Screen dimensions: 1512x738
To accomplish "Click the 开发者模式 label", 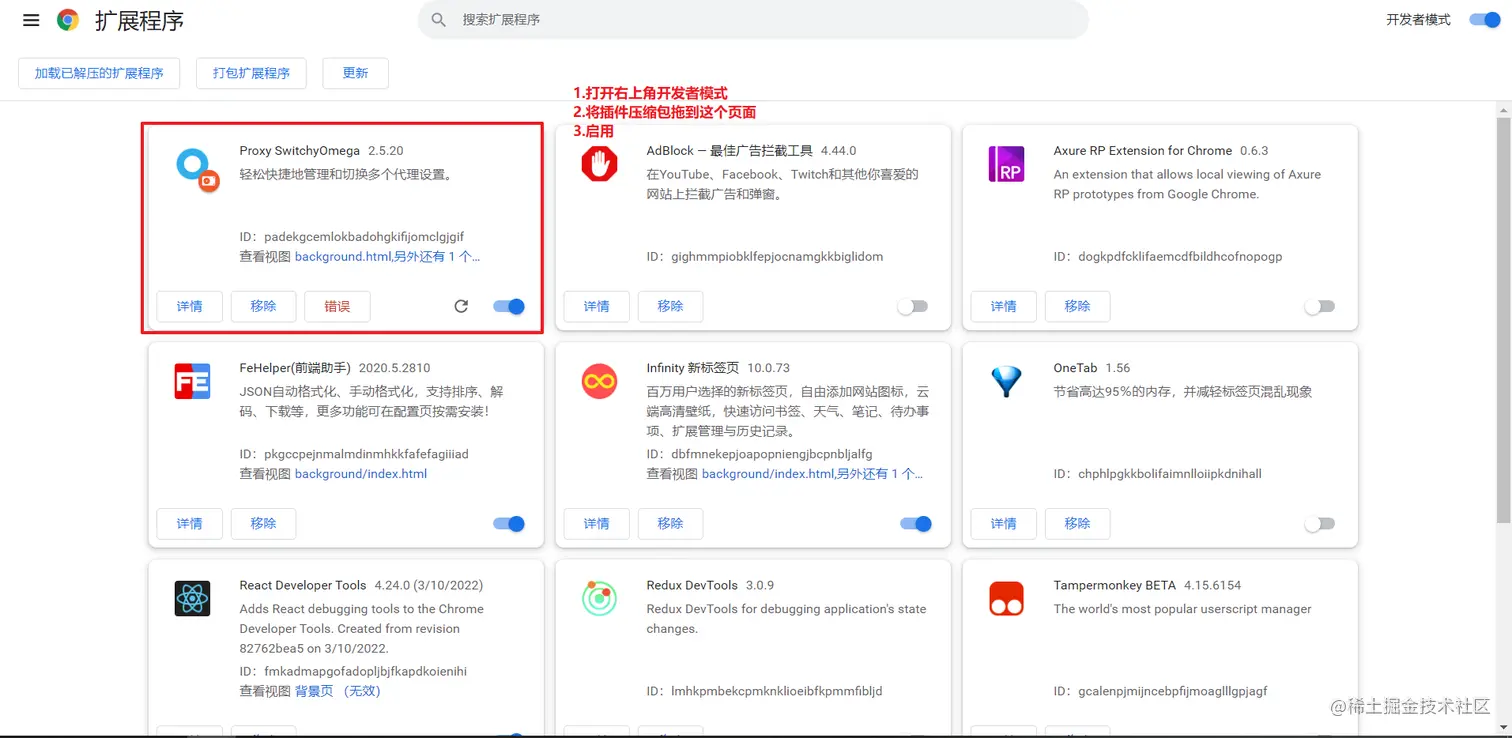I will point(1418,20).
